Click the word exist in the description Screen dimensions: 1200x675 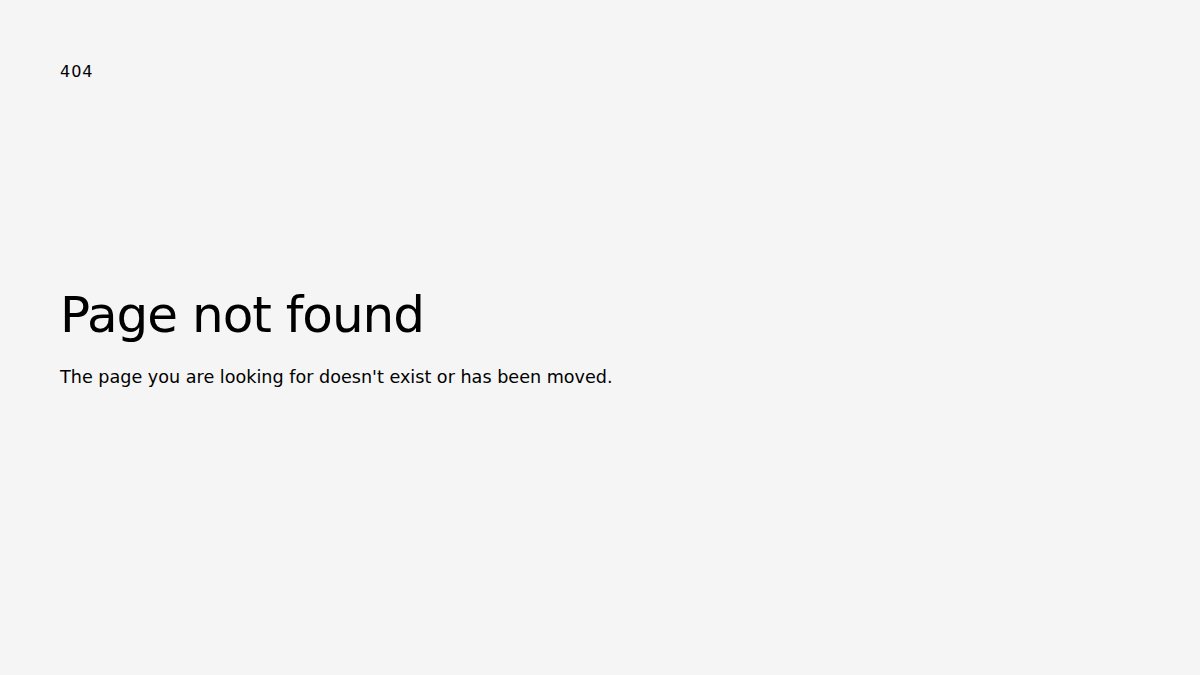[x=410, y=377]
